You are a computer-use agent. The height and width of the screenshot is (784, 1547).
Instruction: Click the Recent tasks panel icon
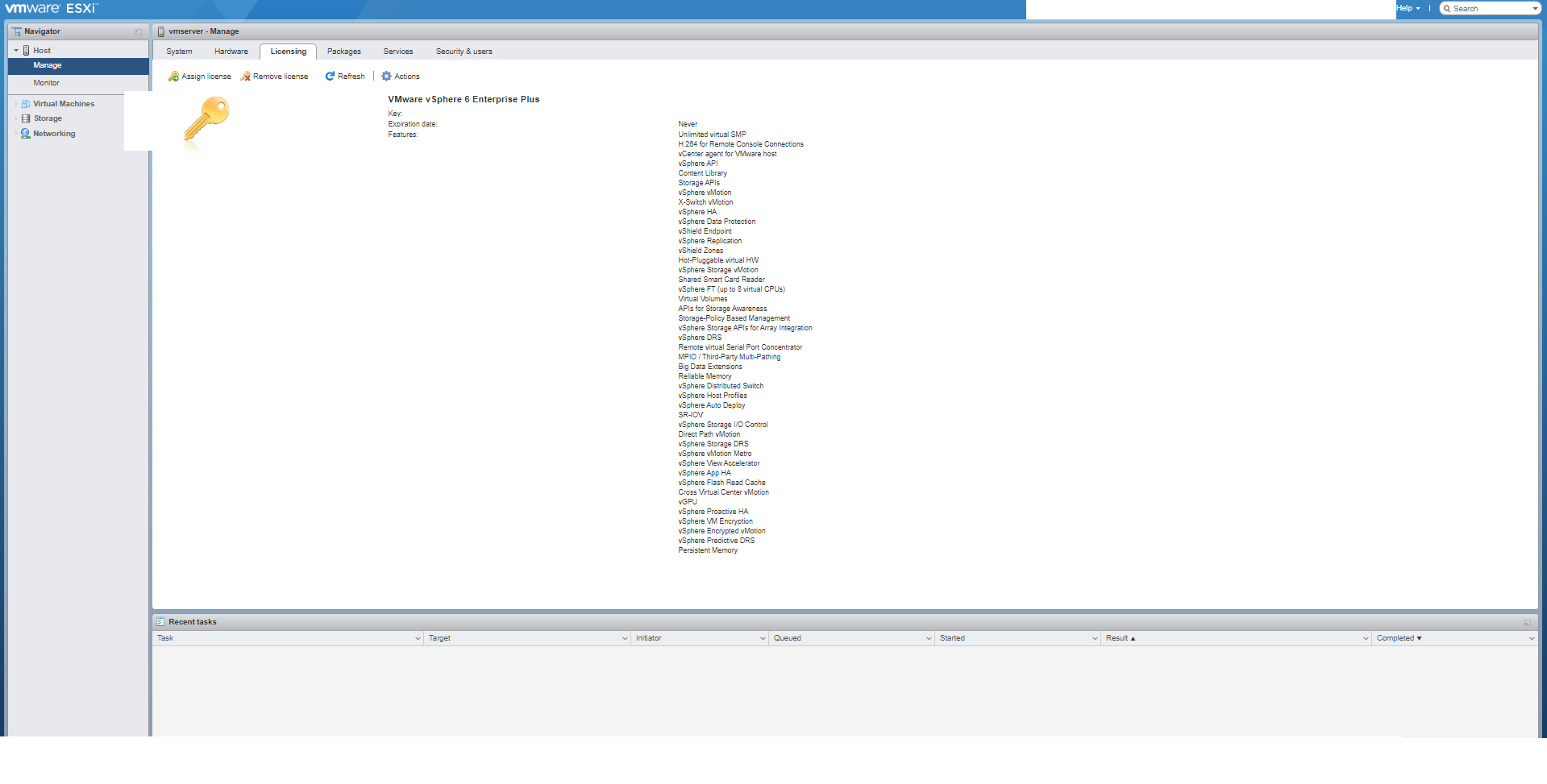(160, 622)
